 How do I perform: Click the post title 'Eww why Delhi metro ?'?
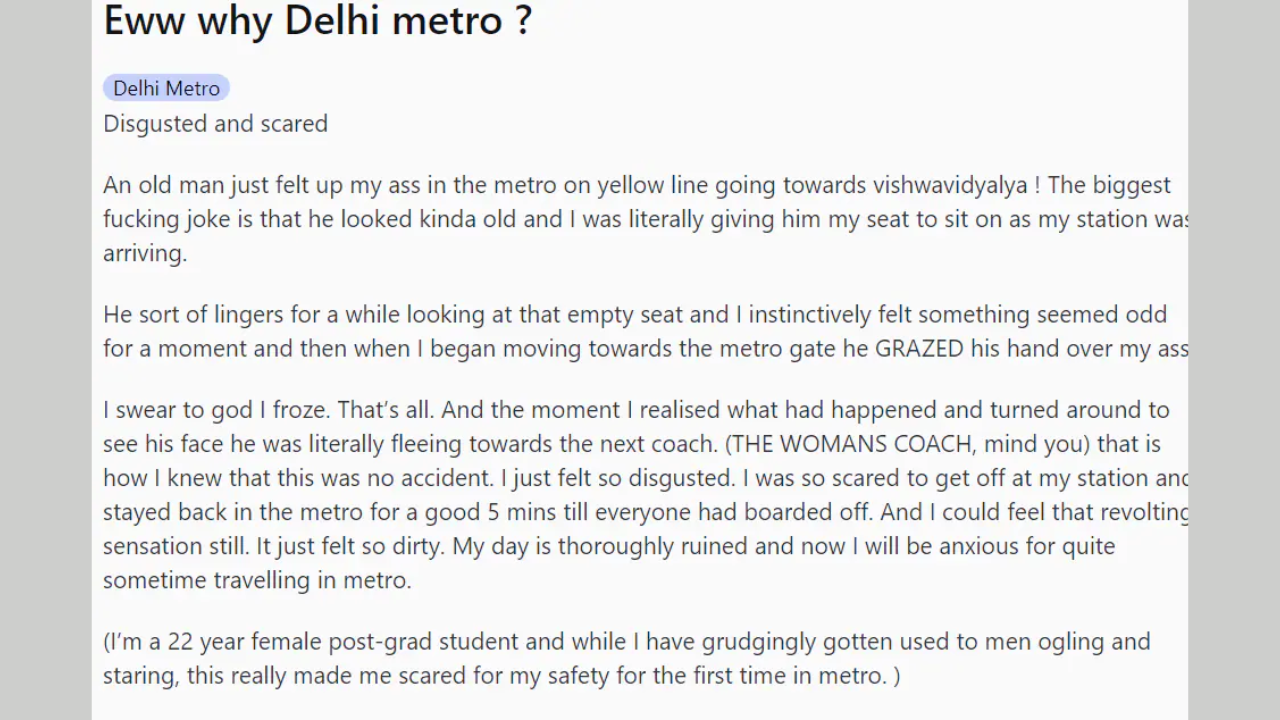click(317, 20)
